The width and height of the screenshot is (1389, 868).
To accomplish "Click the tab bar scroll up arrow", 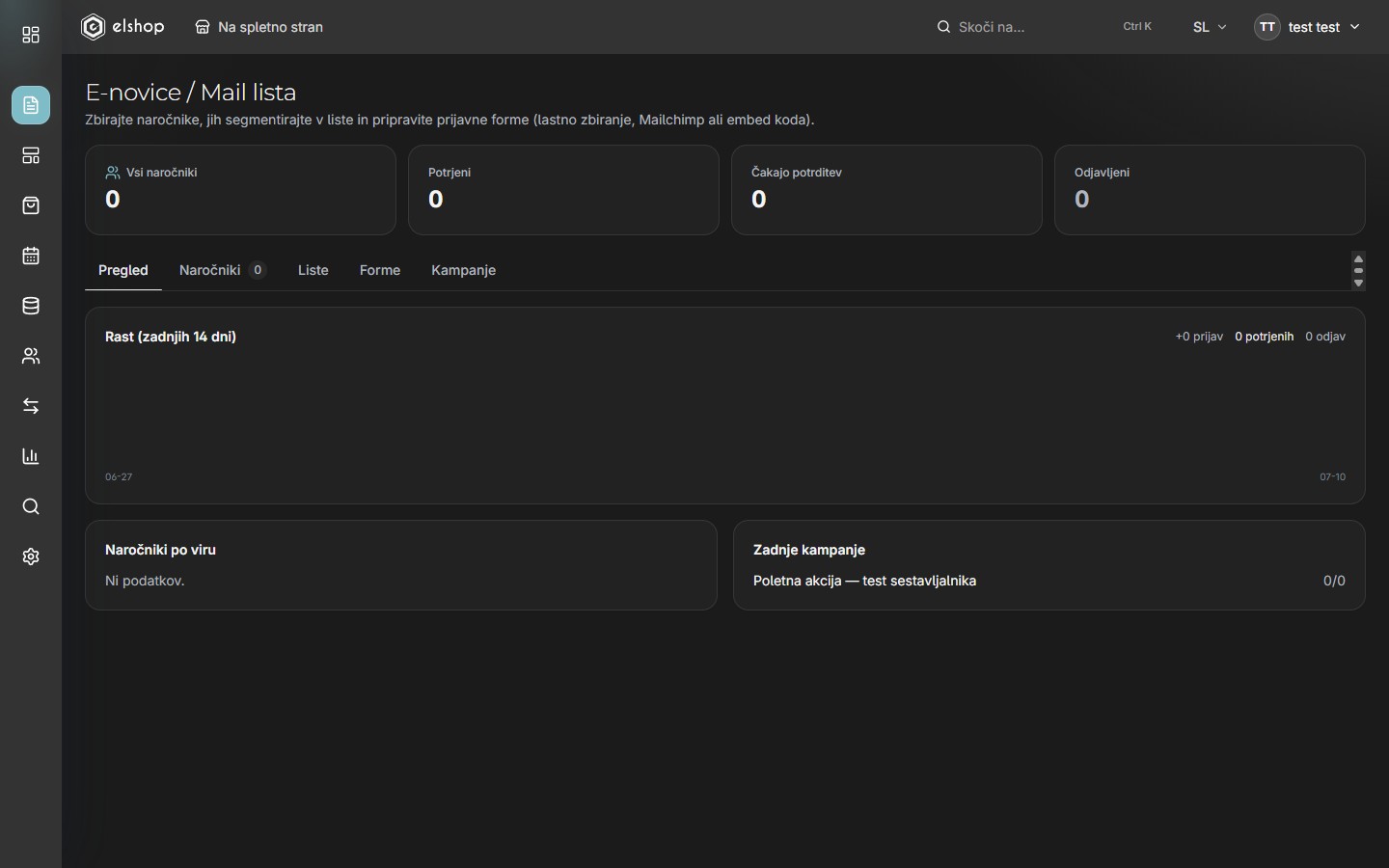I will click(1358, 258).
